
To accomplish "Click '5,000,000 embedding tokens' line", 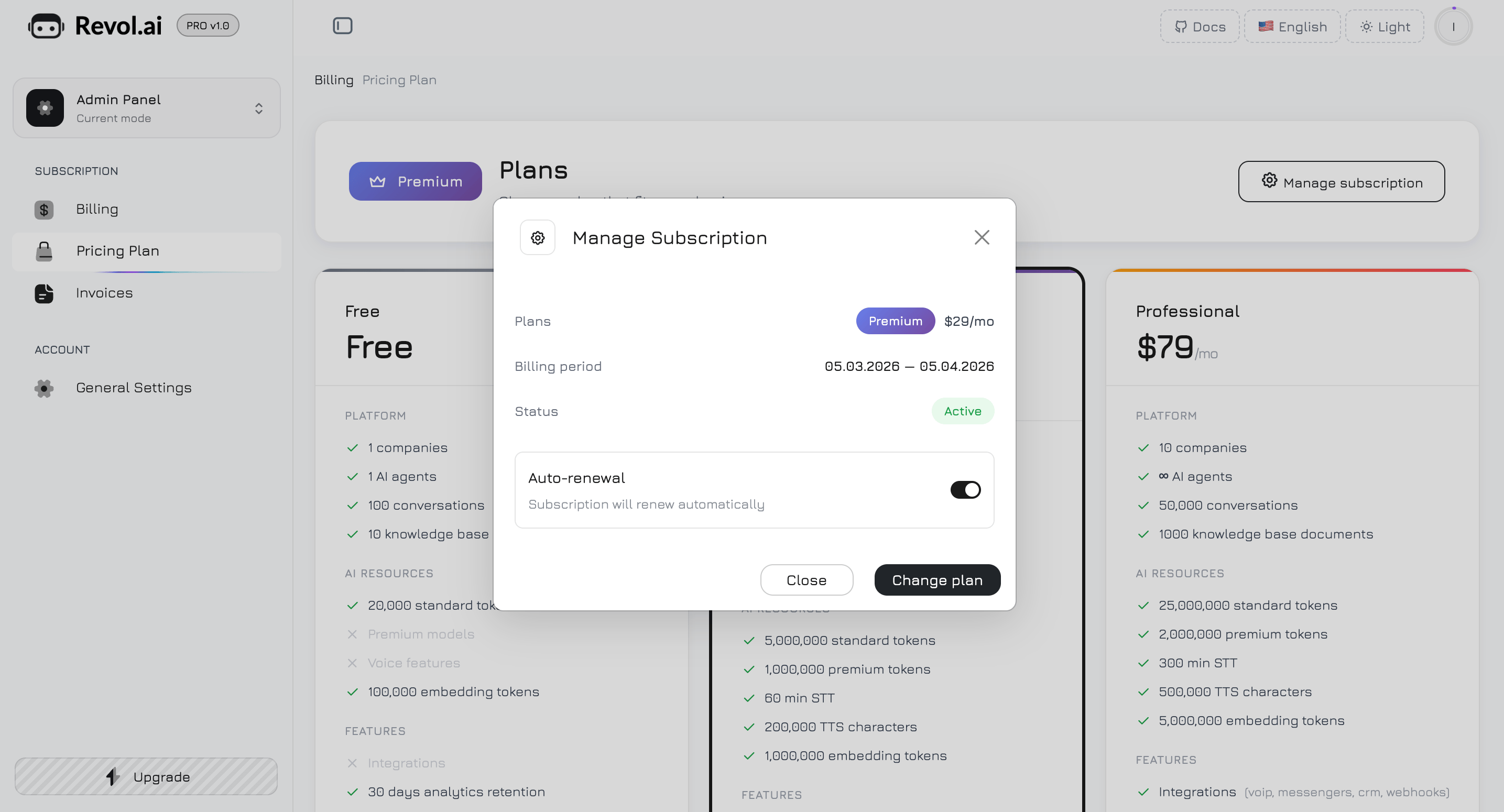I will click(x=1251, y=720).
